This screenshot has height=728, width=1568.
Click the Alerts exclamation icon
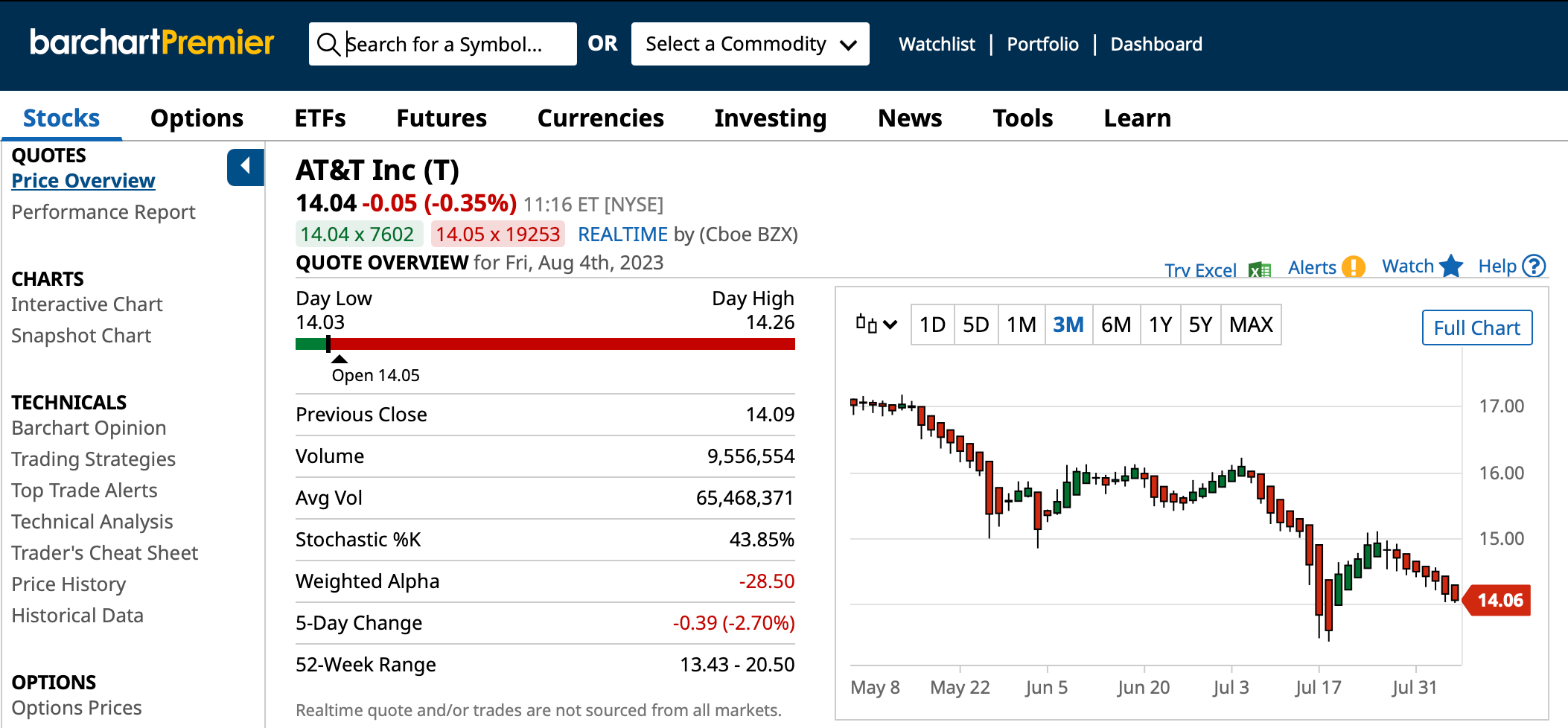[1353, 266]
